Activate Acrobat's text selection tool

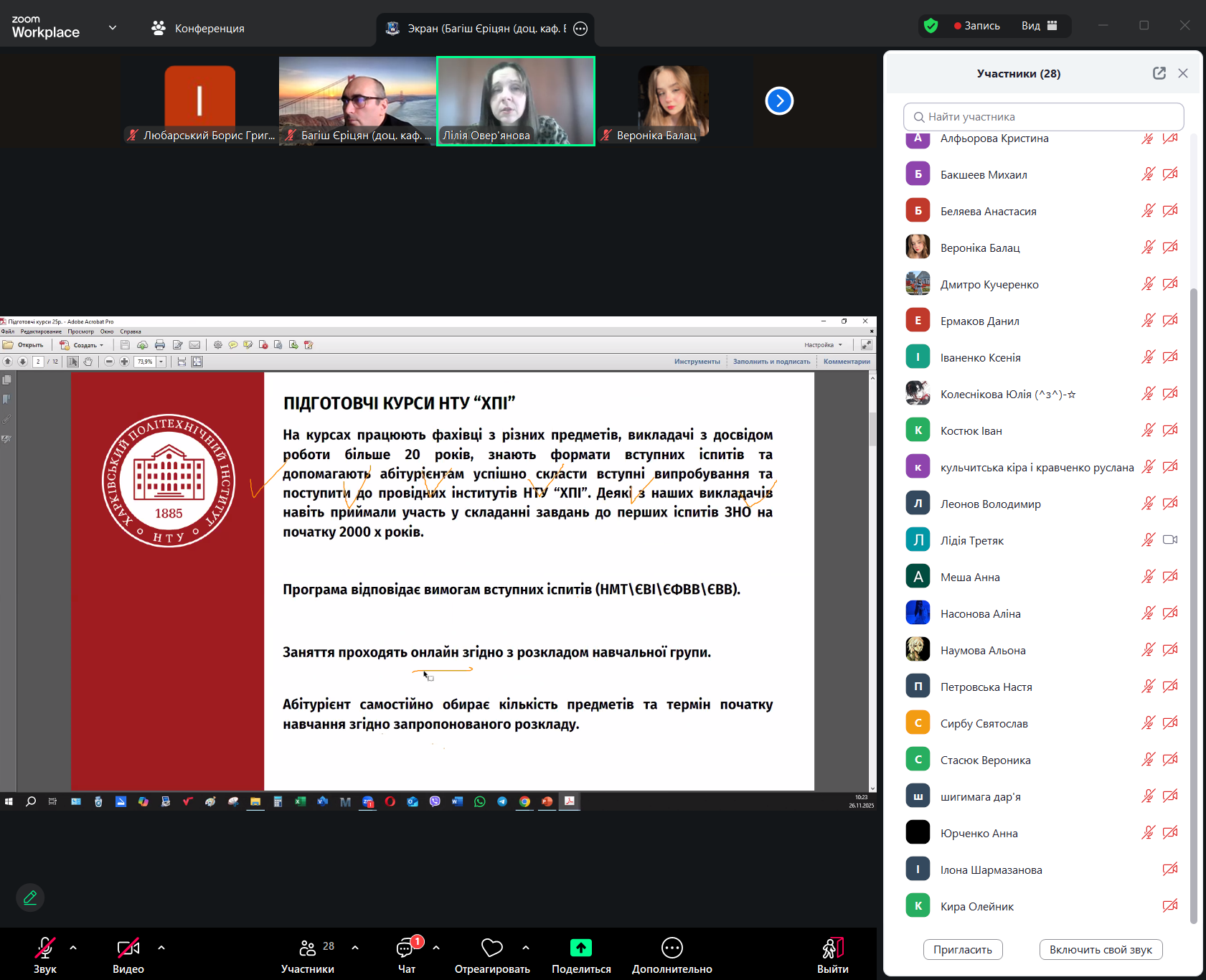73,362
